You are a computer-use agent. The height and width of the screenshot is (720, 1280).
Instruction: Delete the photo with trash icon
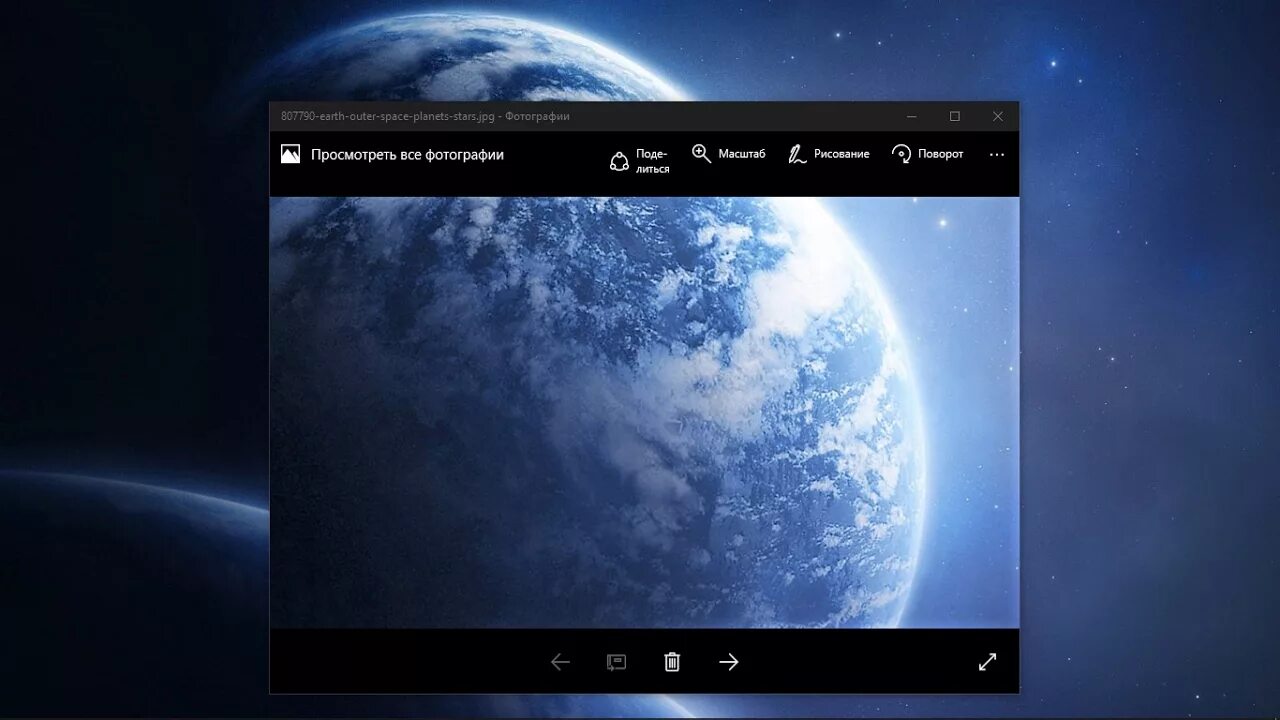672,662
